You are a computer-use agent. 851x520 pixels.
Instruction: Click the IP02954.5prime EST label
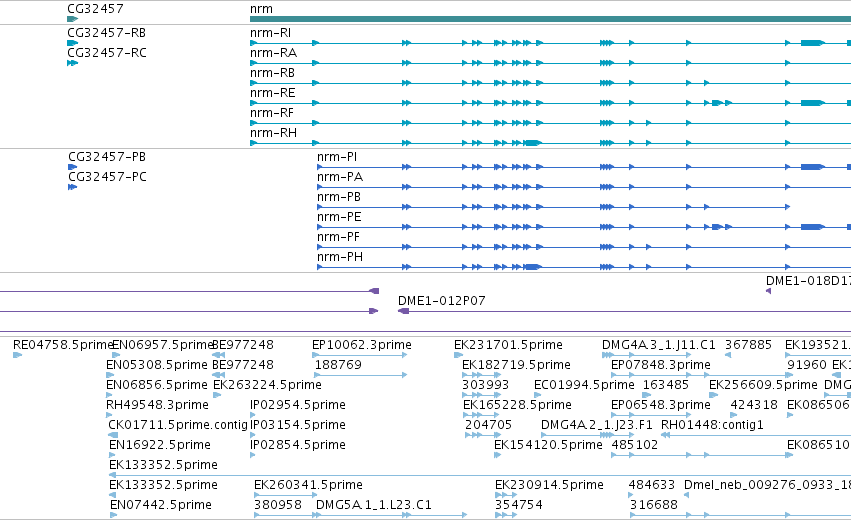[x=298, y=405]
